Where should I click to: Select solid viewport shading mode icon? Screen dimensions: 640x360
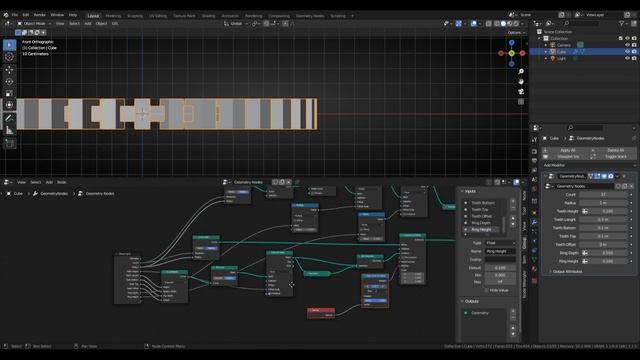(503, 24)
